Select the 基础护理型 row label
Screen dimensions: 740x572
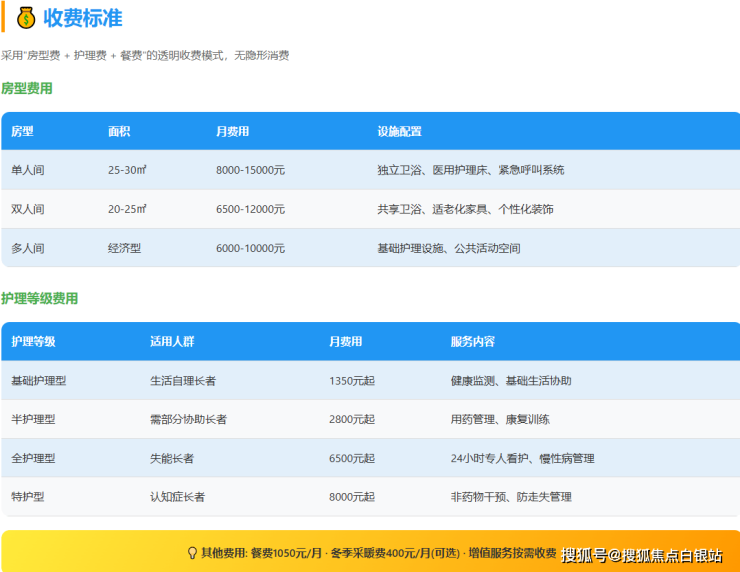point(39,380)
